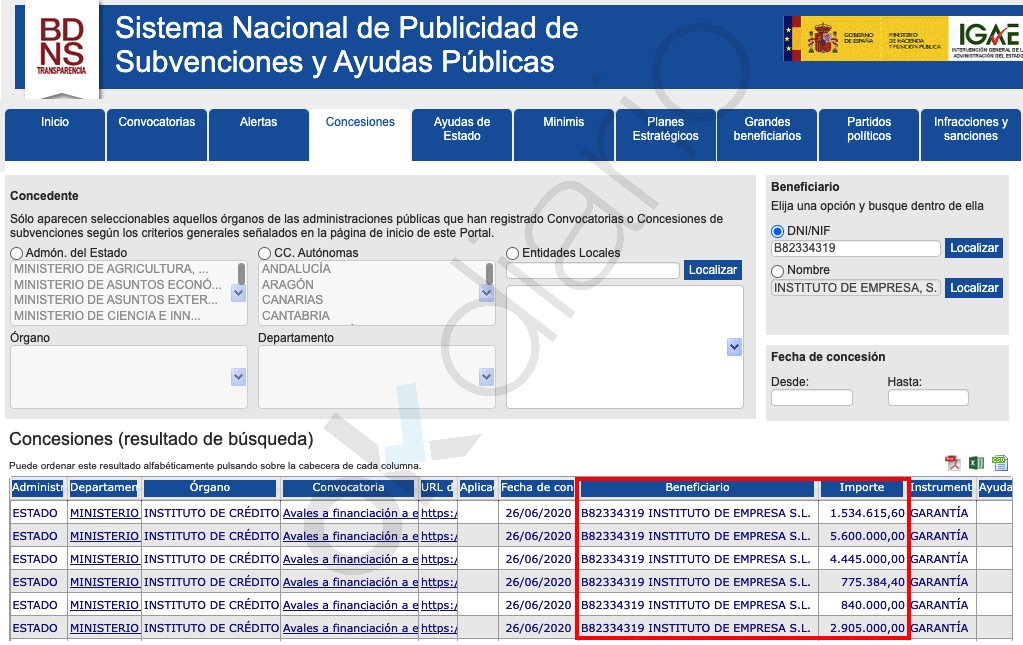
Task: Switch to the Minimis tab
Action: (x=564, y=134)
